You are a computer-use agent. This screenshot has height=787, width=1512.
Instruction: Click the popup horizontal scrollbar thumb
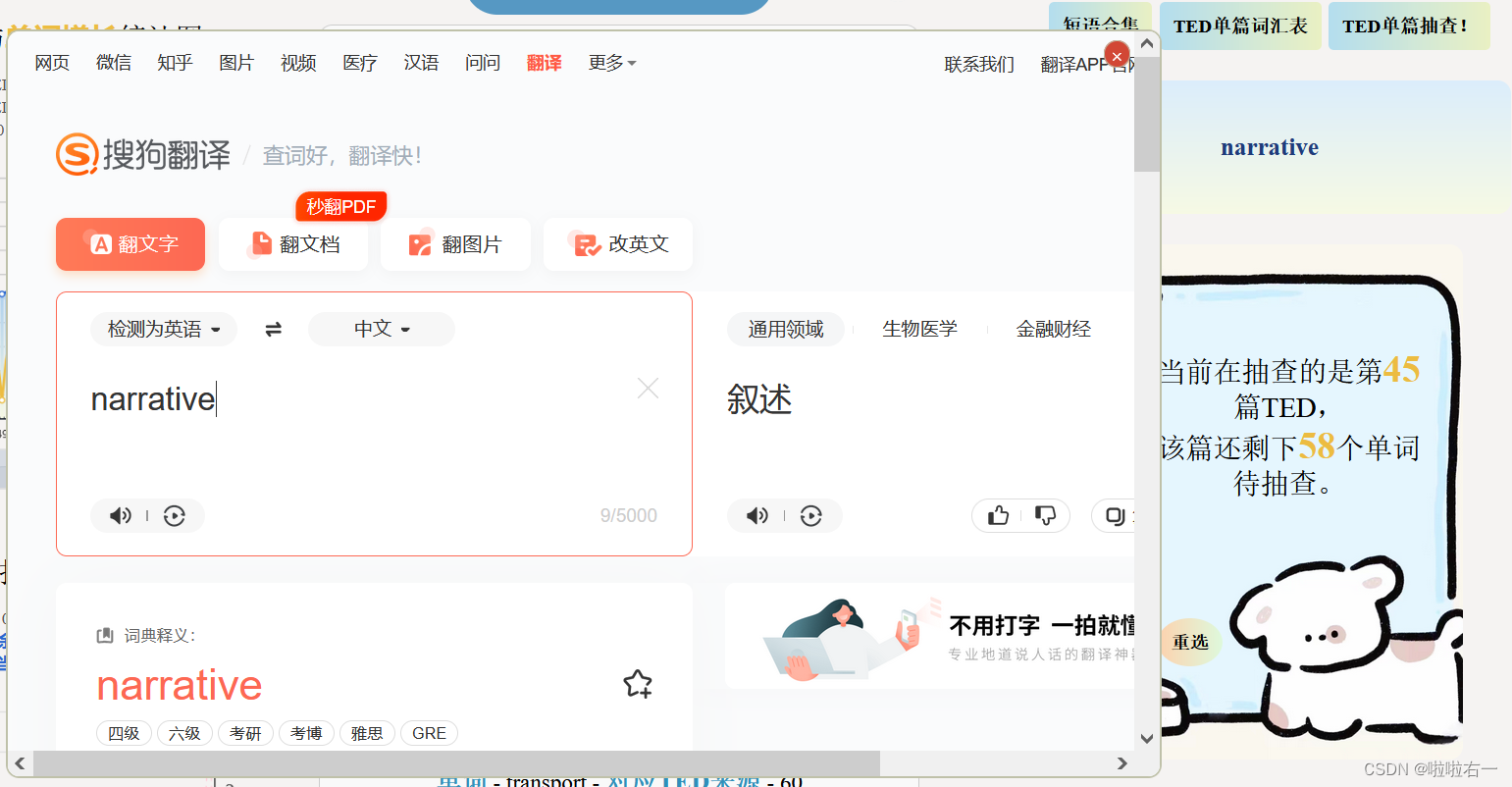(456, 763)
